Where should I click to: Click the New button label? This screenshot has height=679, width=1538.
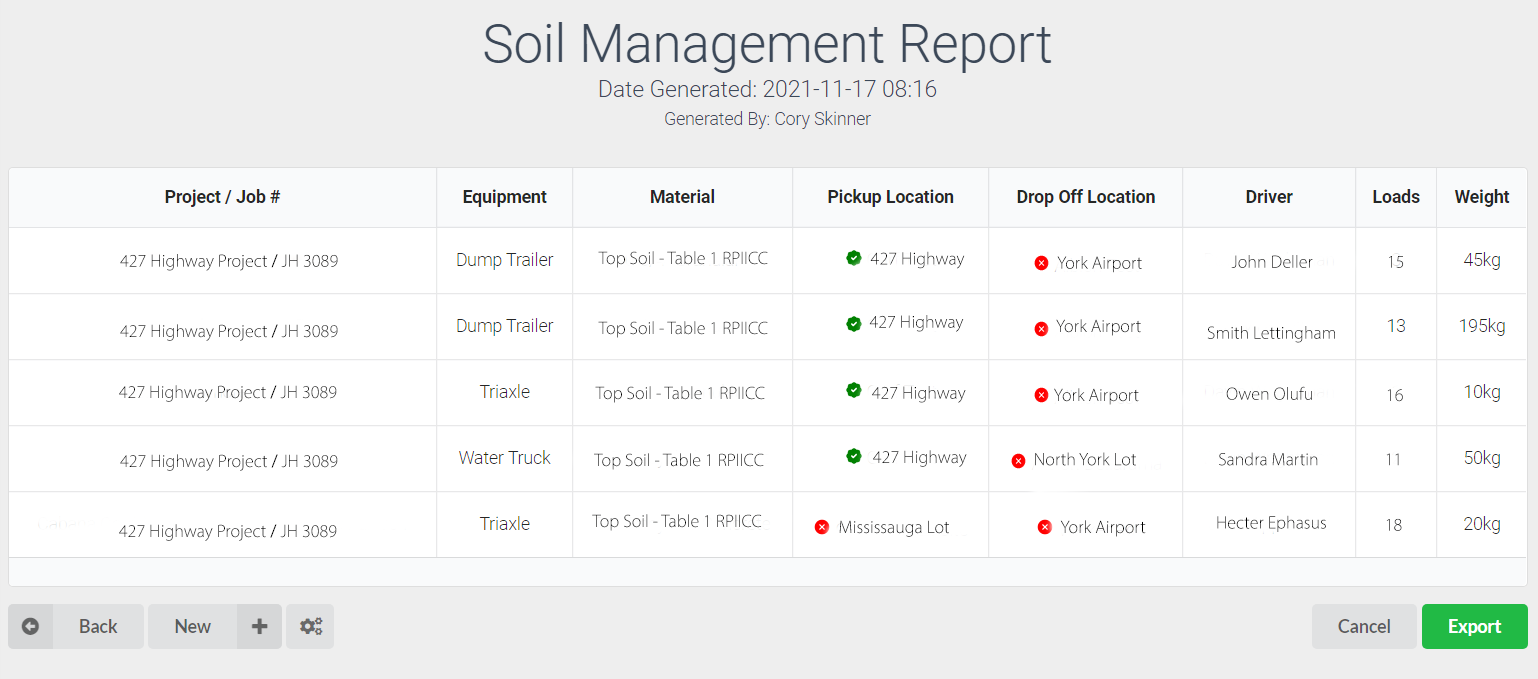pos(192,627)
